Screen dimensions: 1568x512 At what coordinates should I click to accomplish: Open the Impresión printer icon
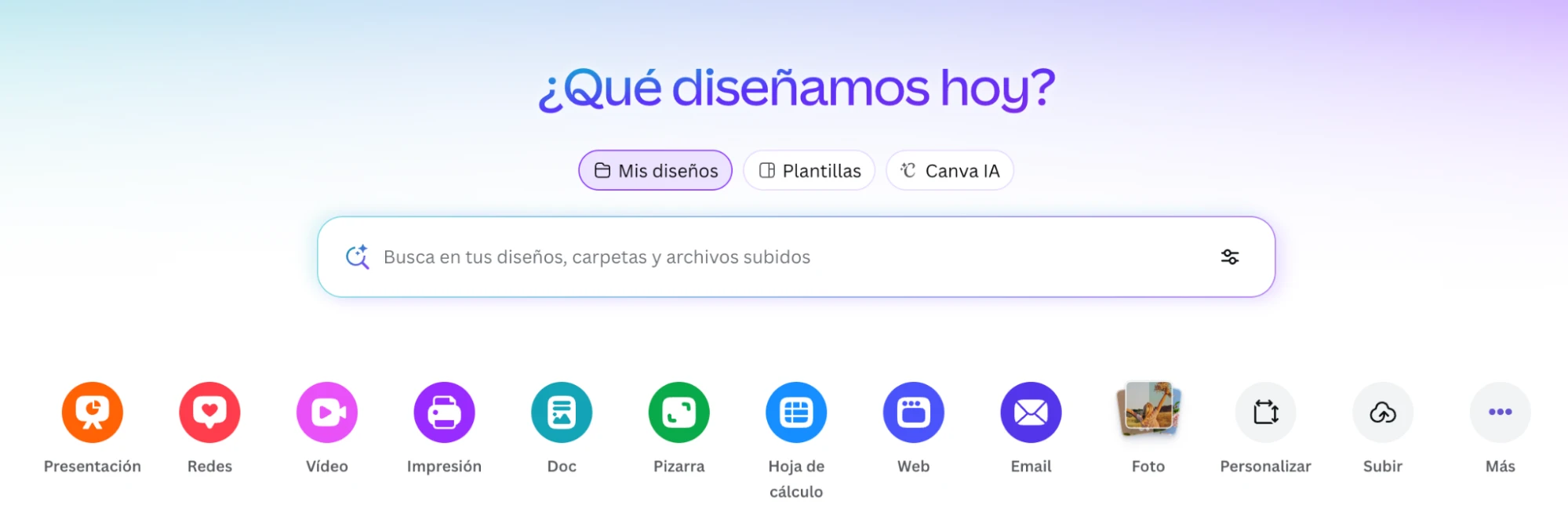[444, 412]
